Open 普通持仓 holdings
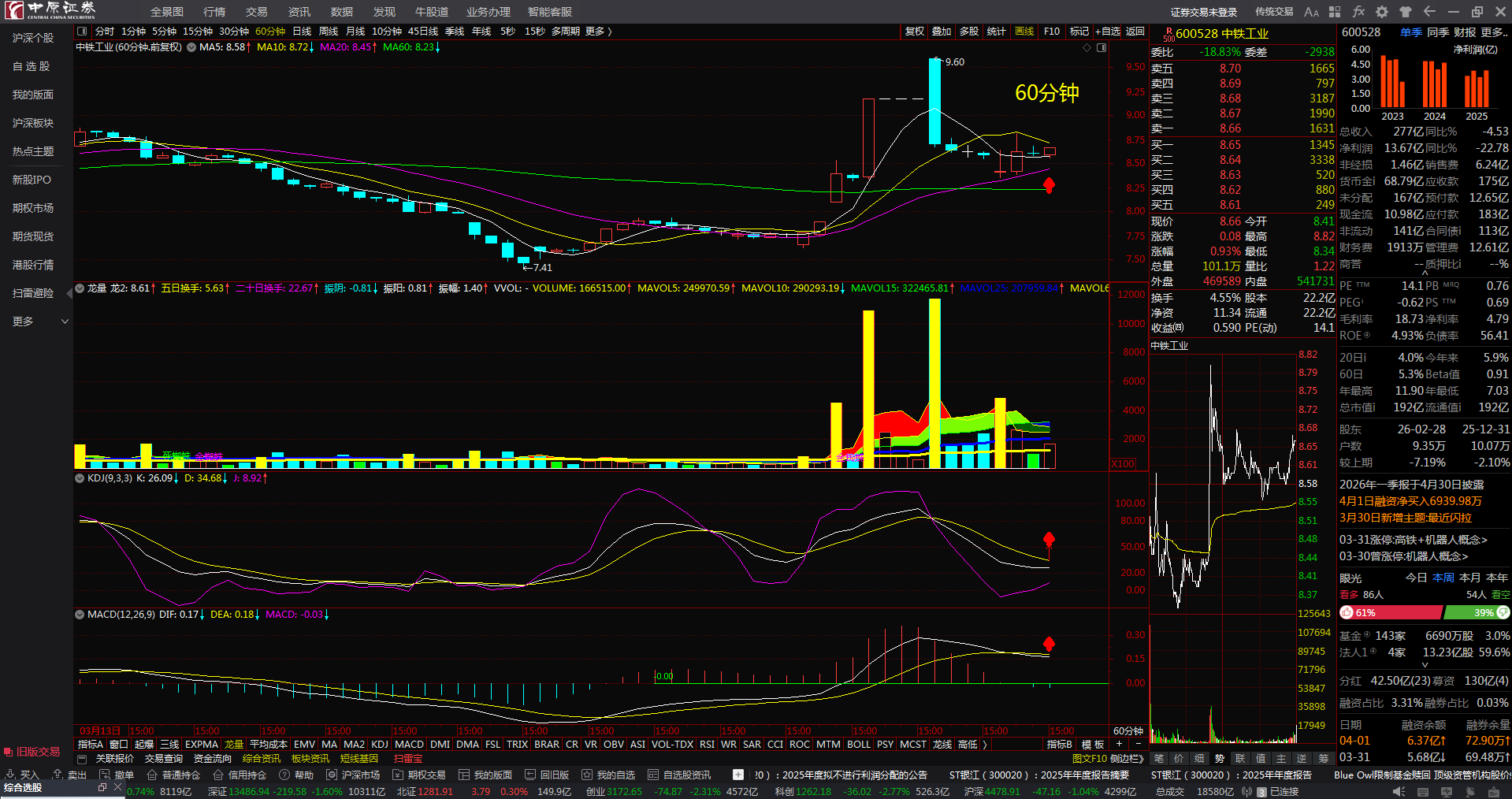Viewport: 1512px width, 799px height. (174, 775)
